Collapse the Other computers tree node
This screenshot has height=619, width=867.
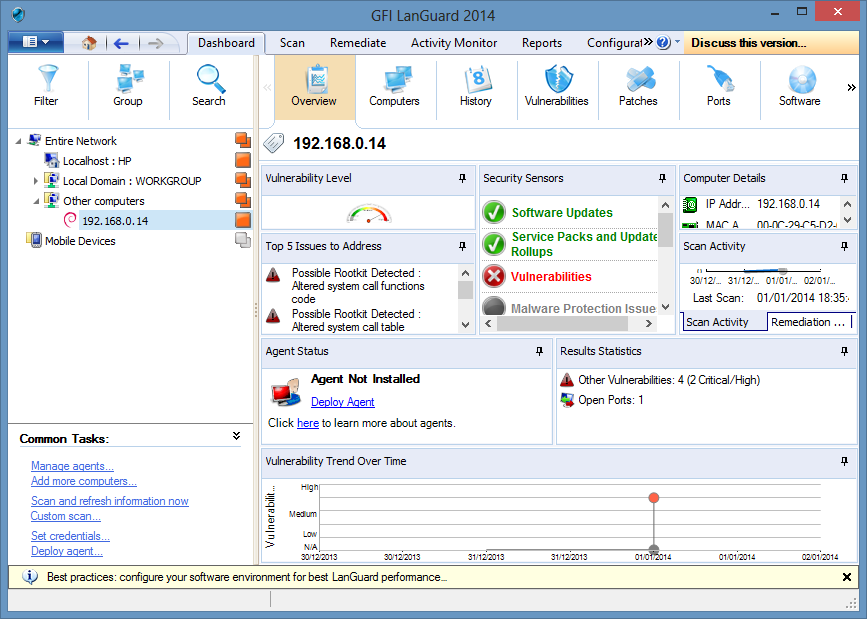[x=36, y=201]
